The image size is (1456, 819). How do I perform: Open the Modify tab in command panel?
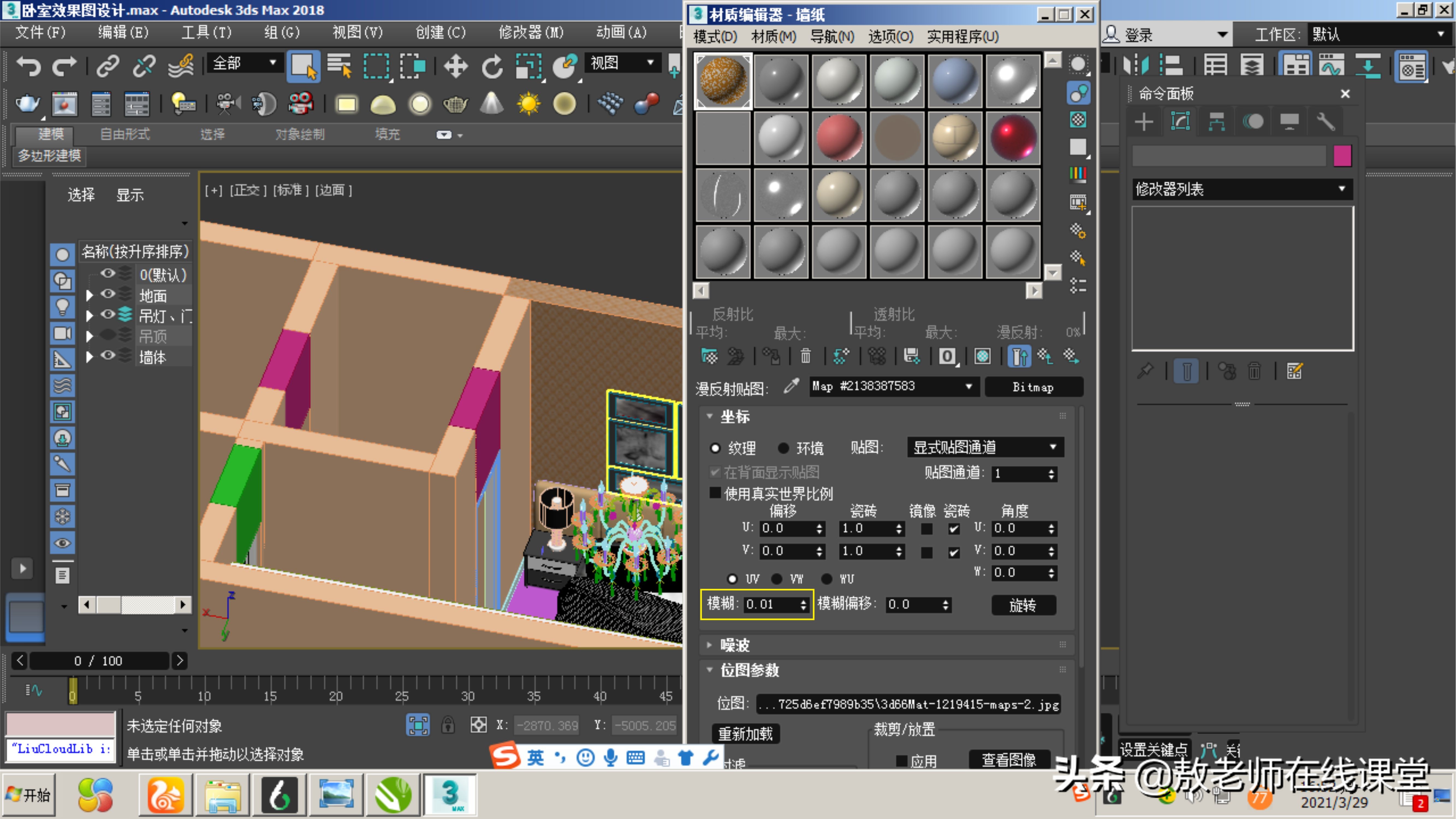coord(1180,121)
